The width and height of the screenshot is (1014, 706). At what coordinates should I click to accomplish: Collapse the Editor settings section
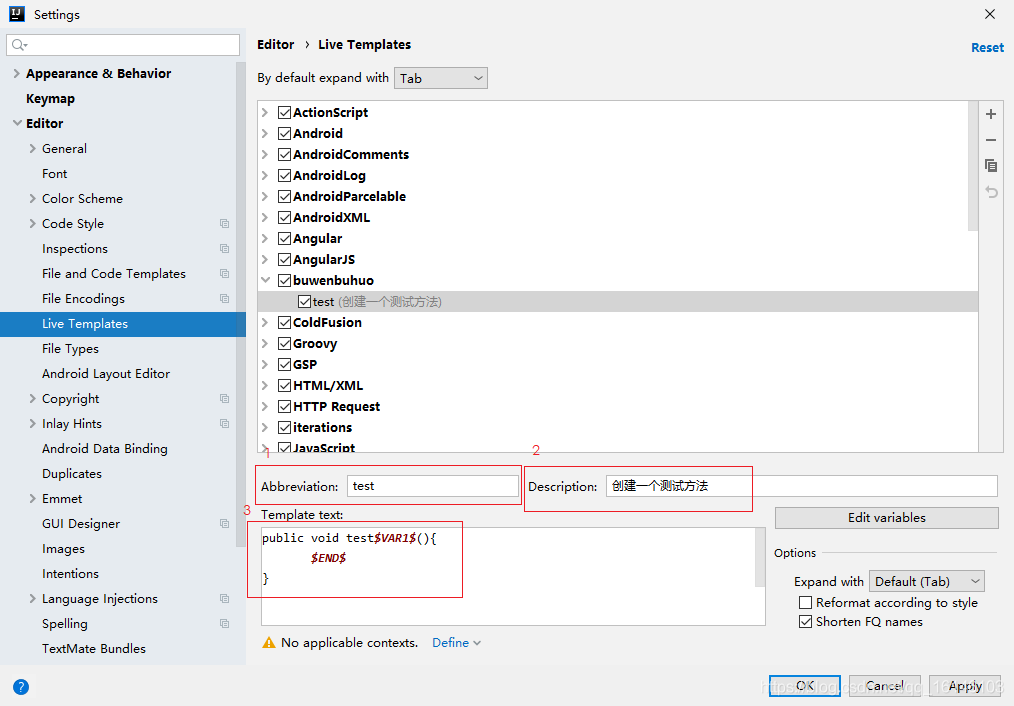[x=17, y=123]
